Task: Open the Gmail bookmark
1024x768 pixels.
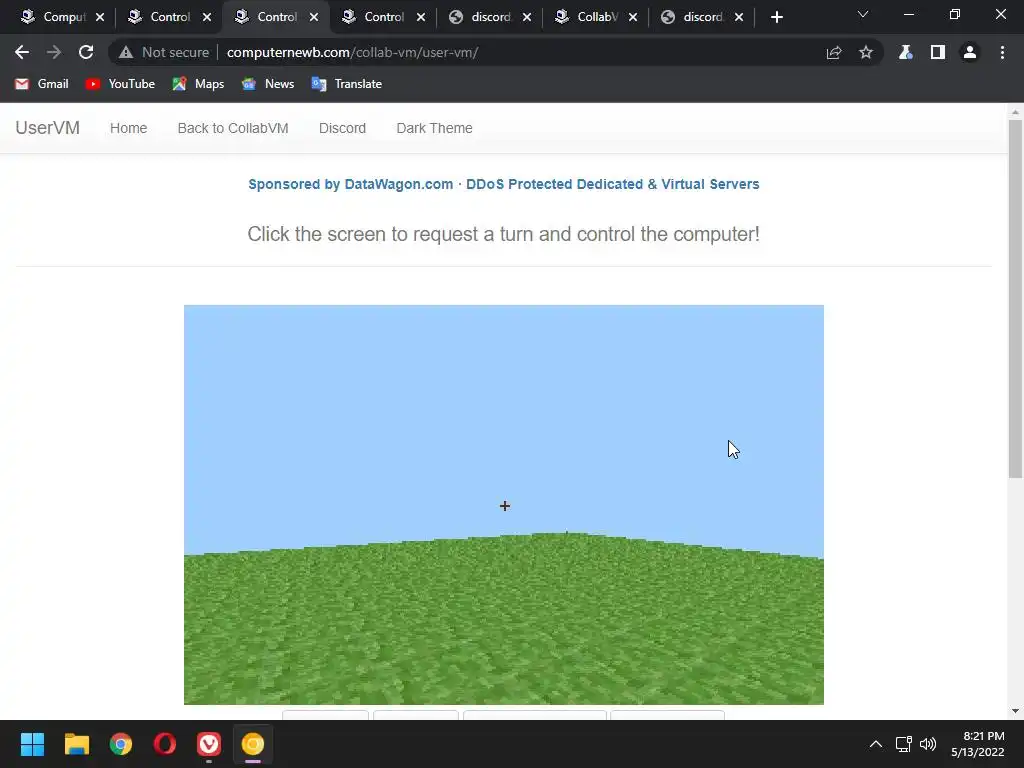Action: tap(42, 84)
